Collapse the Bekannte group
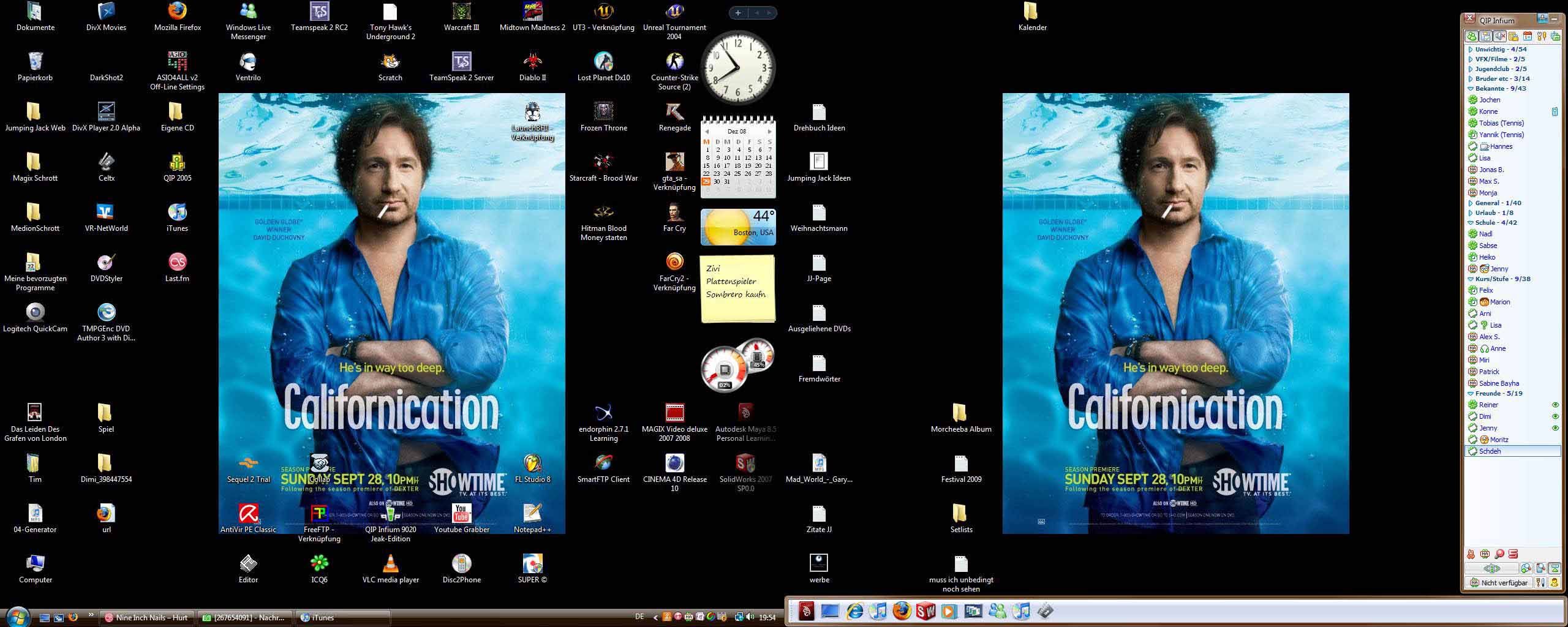Screen dimensions: 1568x627 [x=1471, y=89]
